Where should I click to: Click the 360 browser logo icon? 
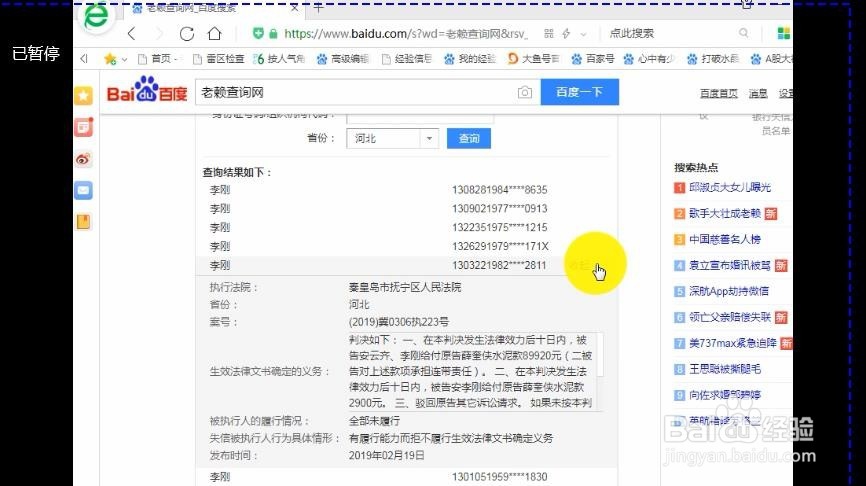(96, 17)
